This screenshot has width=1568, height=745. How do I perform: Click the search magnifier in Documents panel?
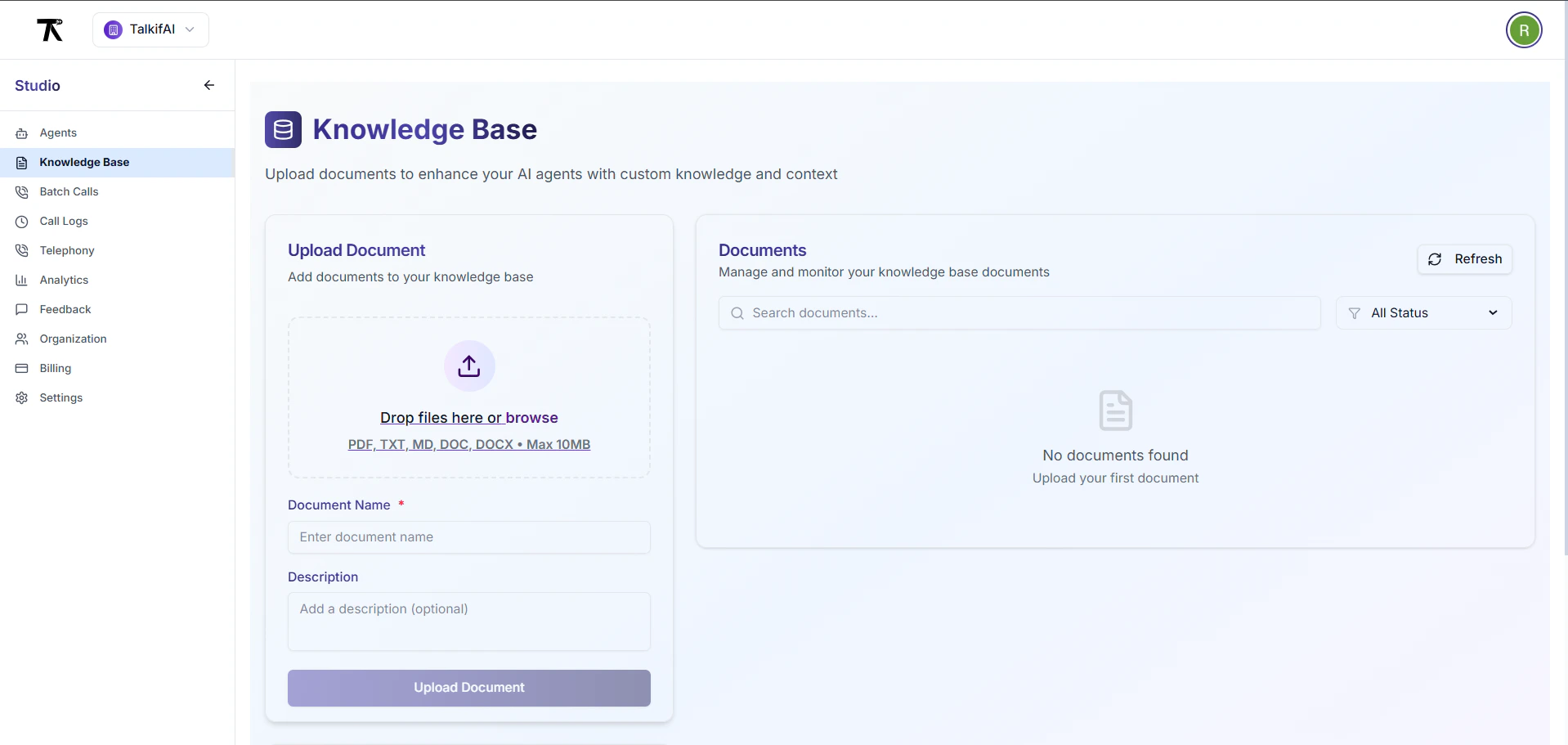(x=737, y=312)
